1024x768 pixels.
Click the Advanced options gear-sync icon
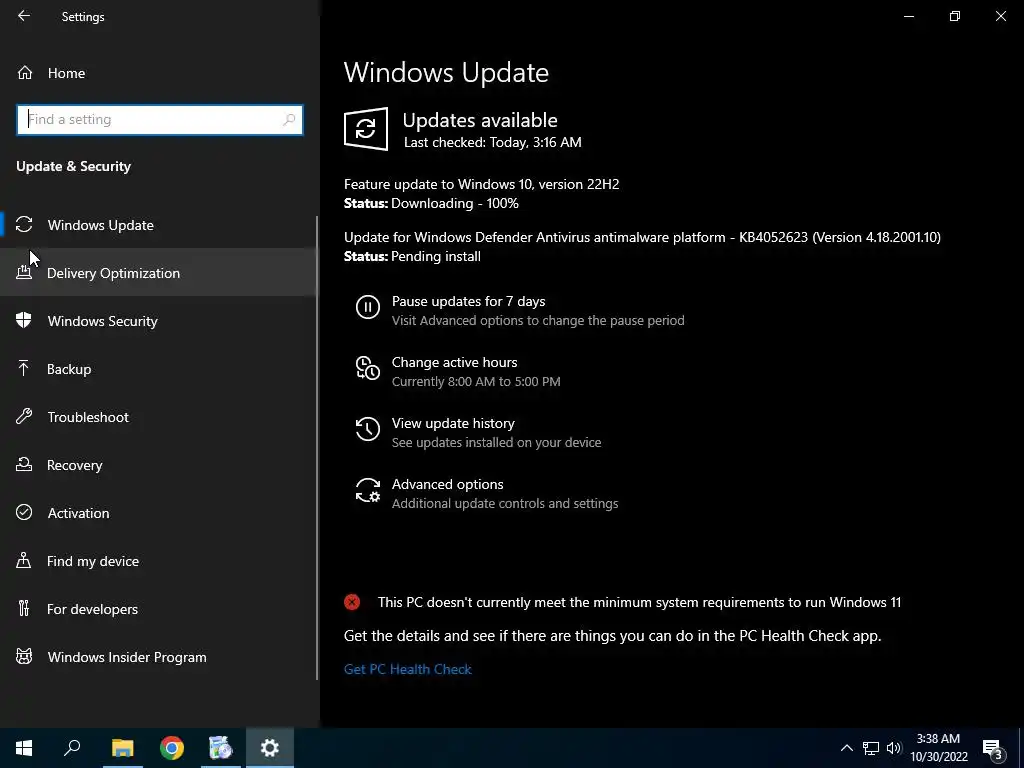[368, 490]
